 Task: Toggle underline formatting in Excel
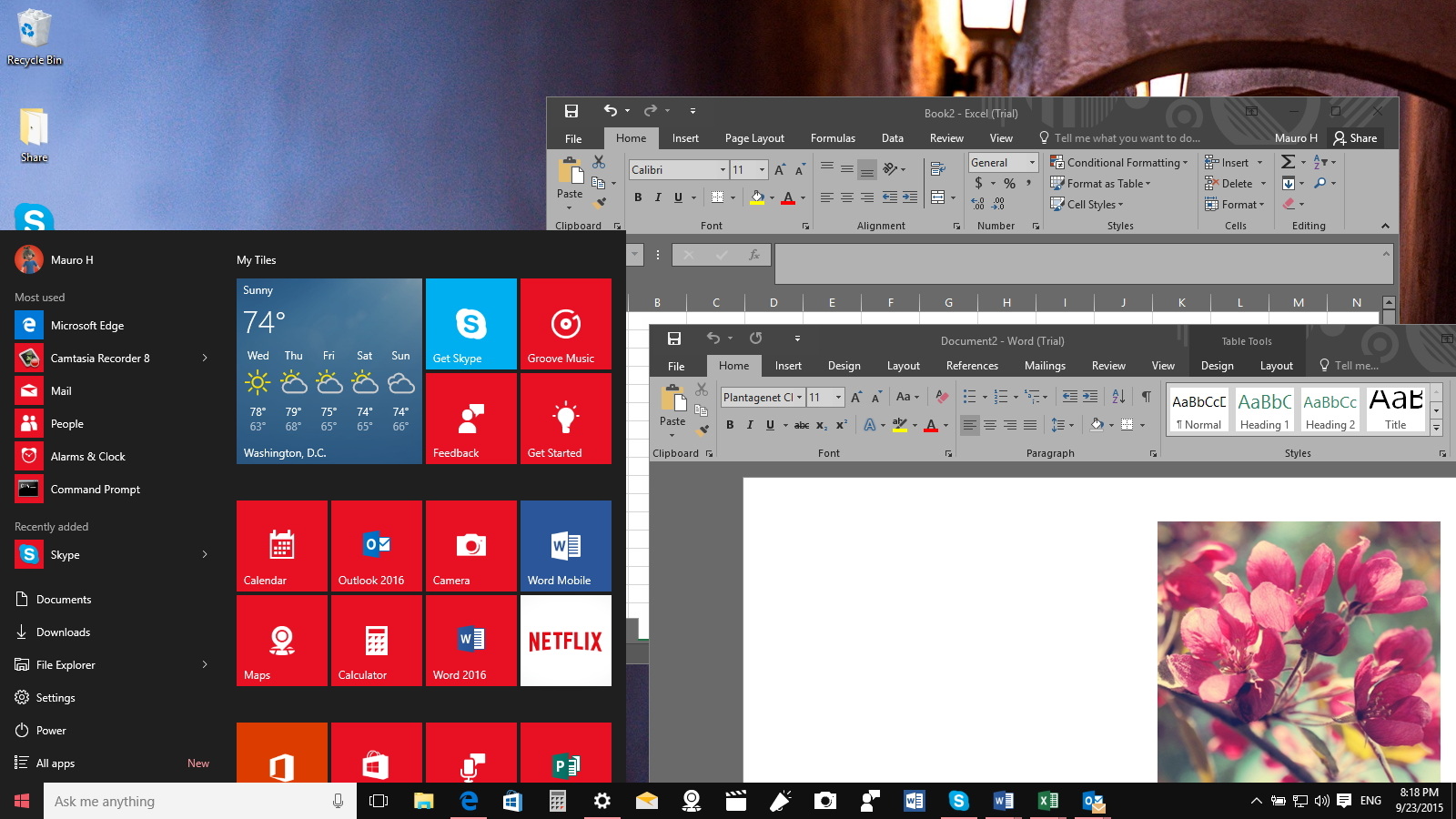click(678, 197)
